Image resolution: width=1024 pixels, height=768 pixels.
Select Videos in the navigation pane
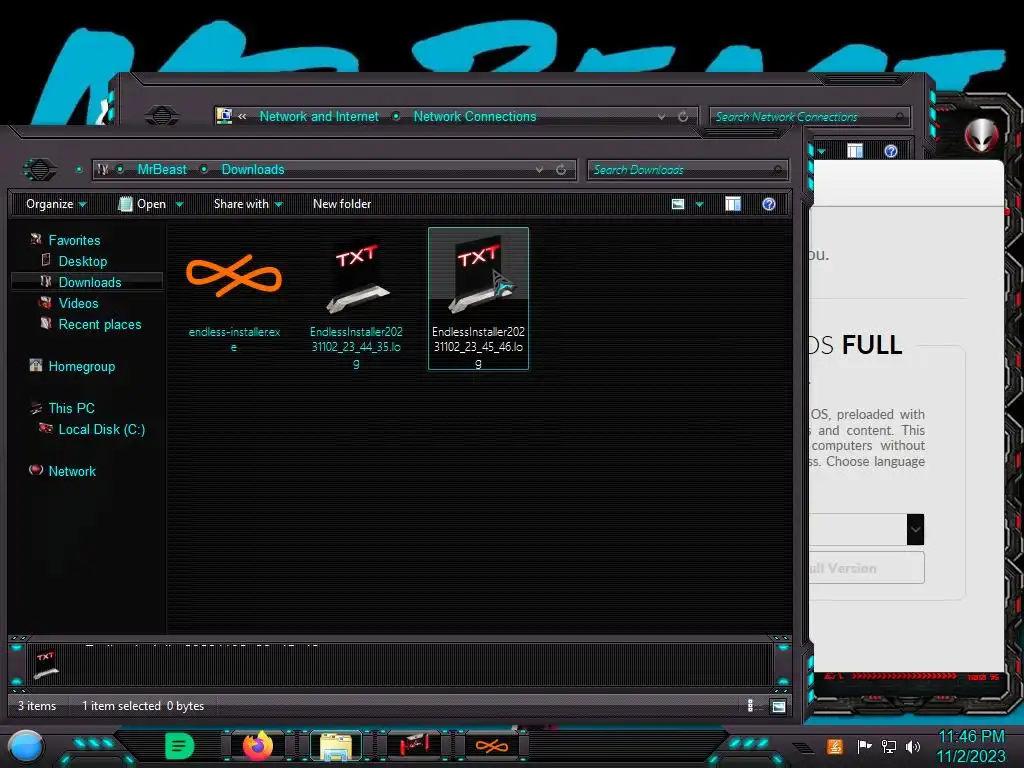(78, 303)
